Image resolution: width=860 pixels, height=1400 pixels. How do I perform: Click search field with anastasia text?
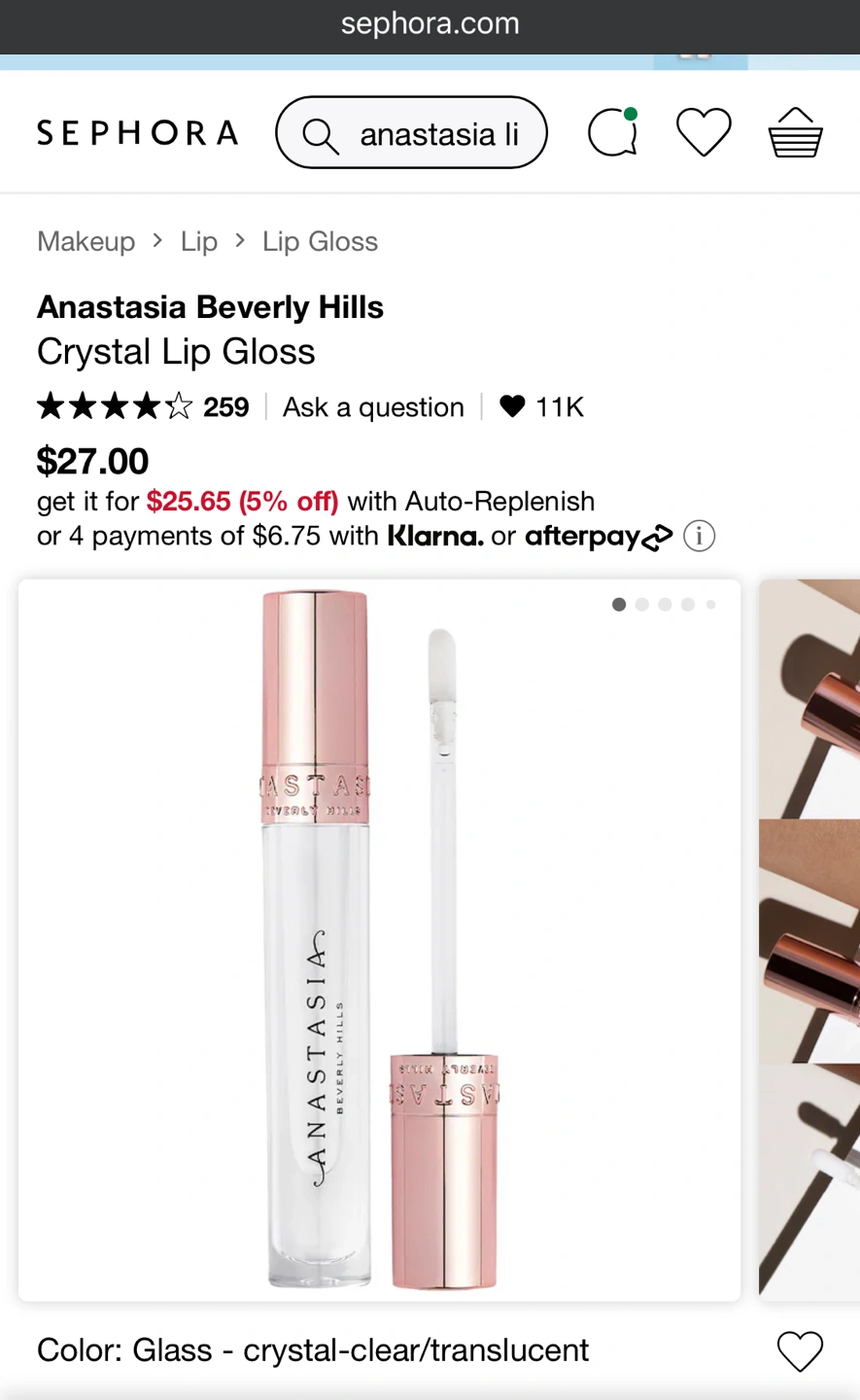[411, 132]
